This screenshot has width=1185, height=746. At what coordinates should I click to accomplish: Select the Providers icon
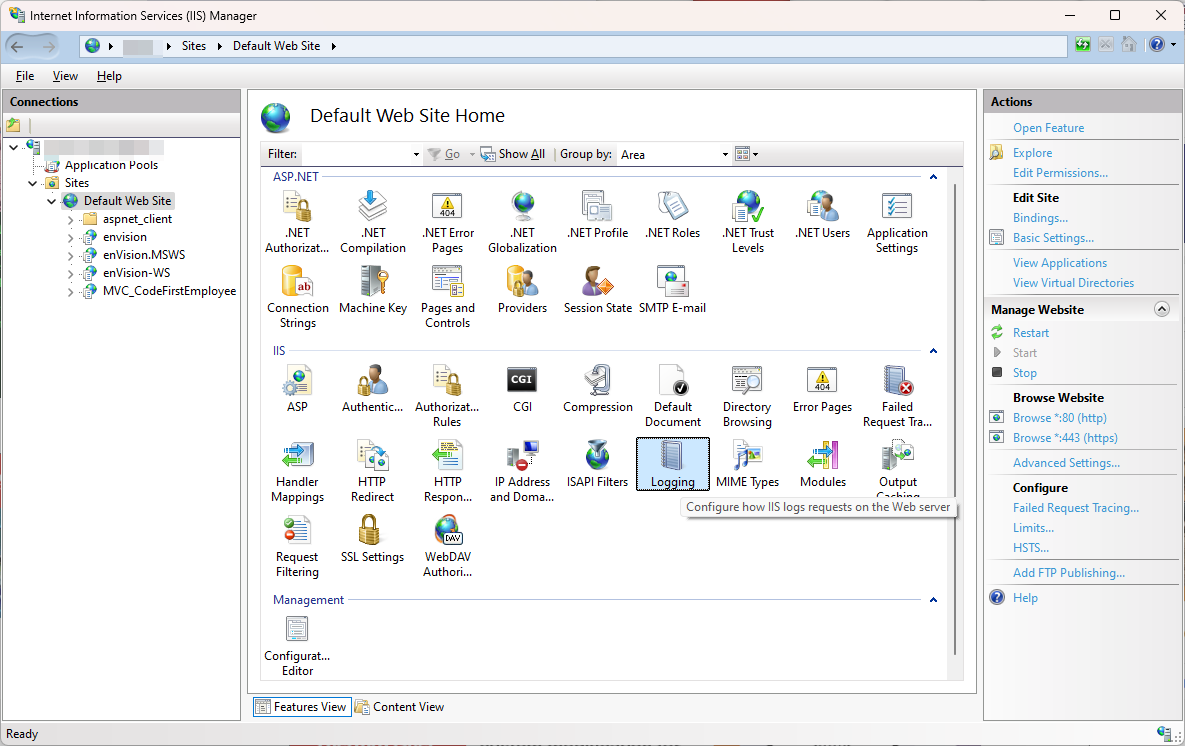pos(522,290)
